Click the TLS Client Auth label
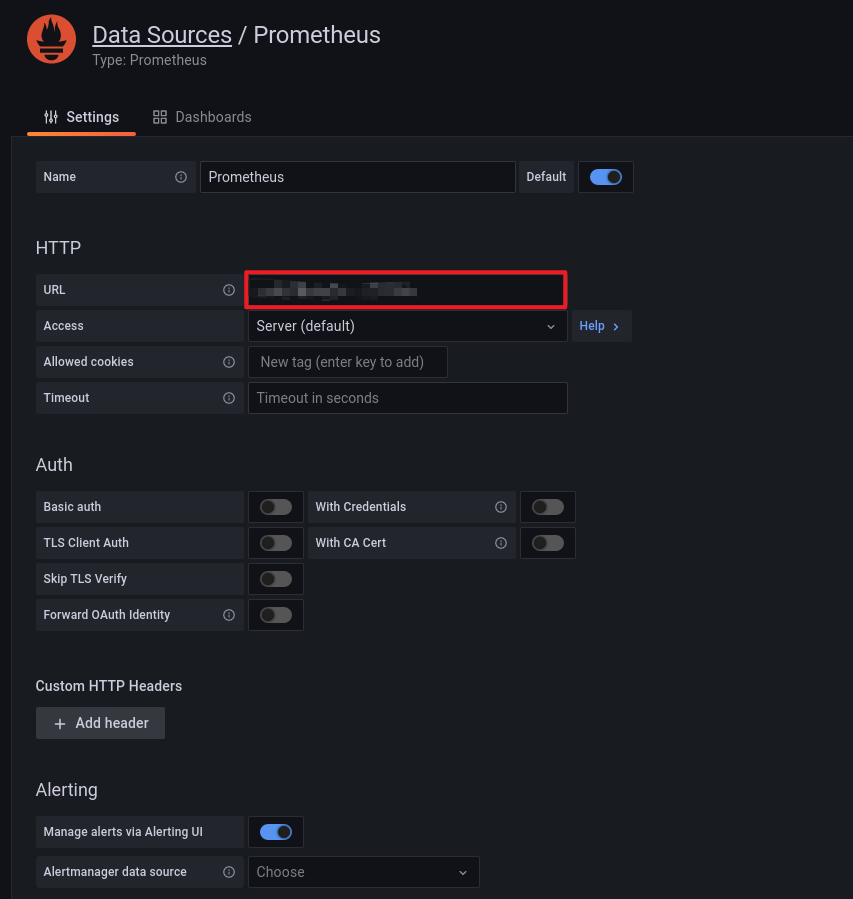The height and width of the screenshot is (899, 853). (86, 542)
